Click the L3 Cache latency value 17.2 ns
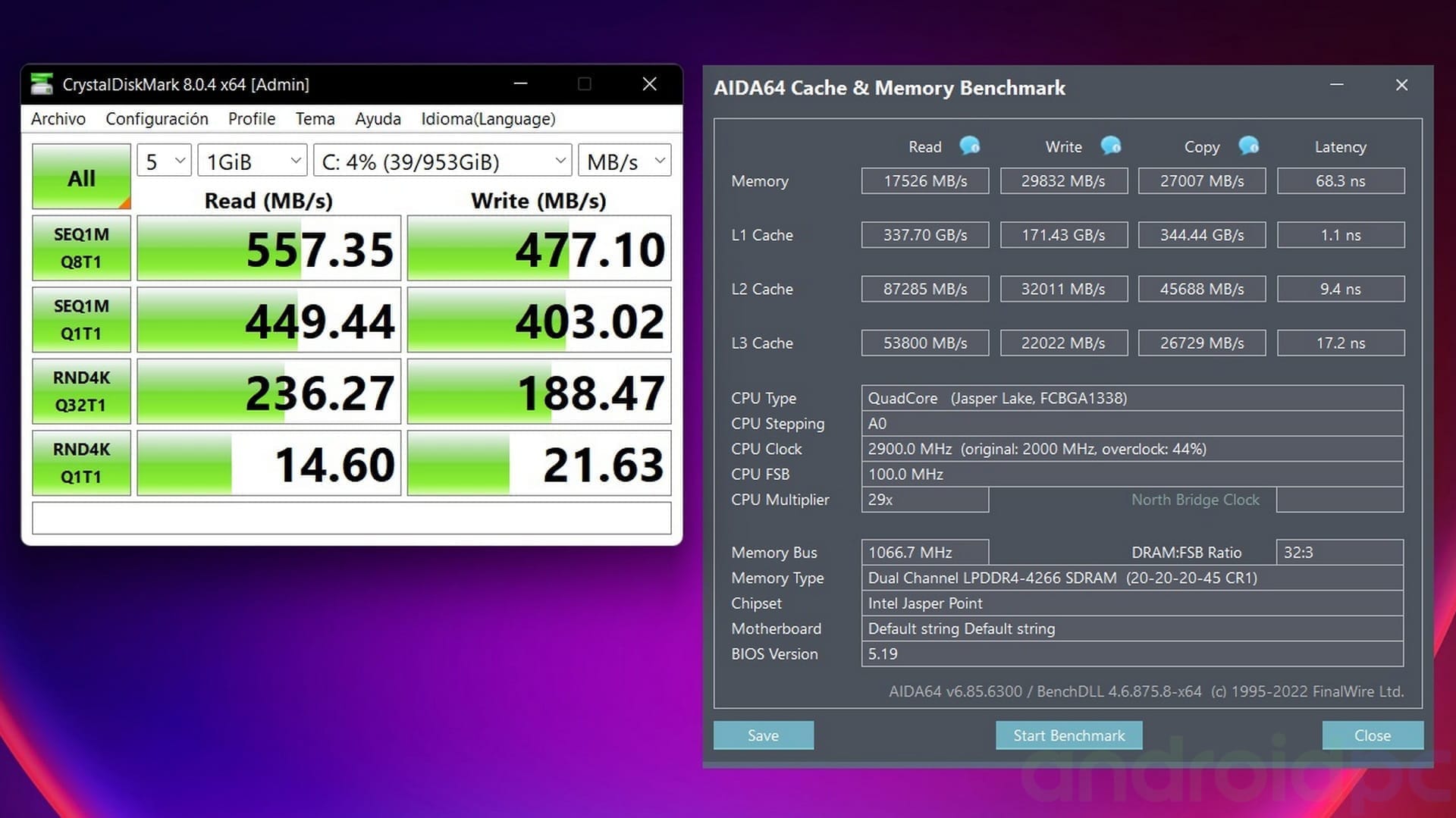1456x818 pixels. [x=1341, y=343]
